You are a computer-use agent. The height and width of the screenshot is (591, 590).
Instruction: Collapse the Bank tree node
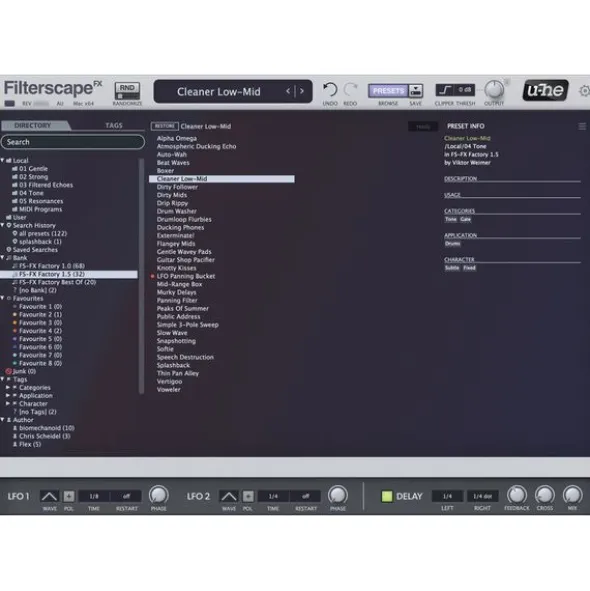point(3,257)
